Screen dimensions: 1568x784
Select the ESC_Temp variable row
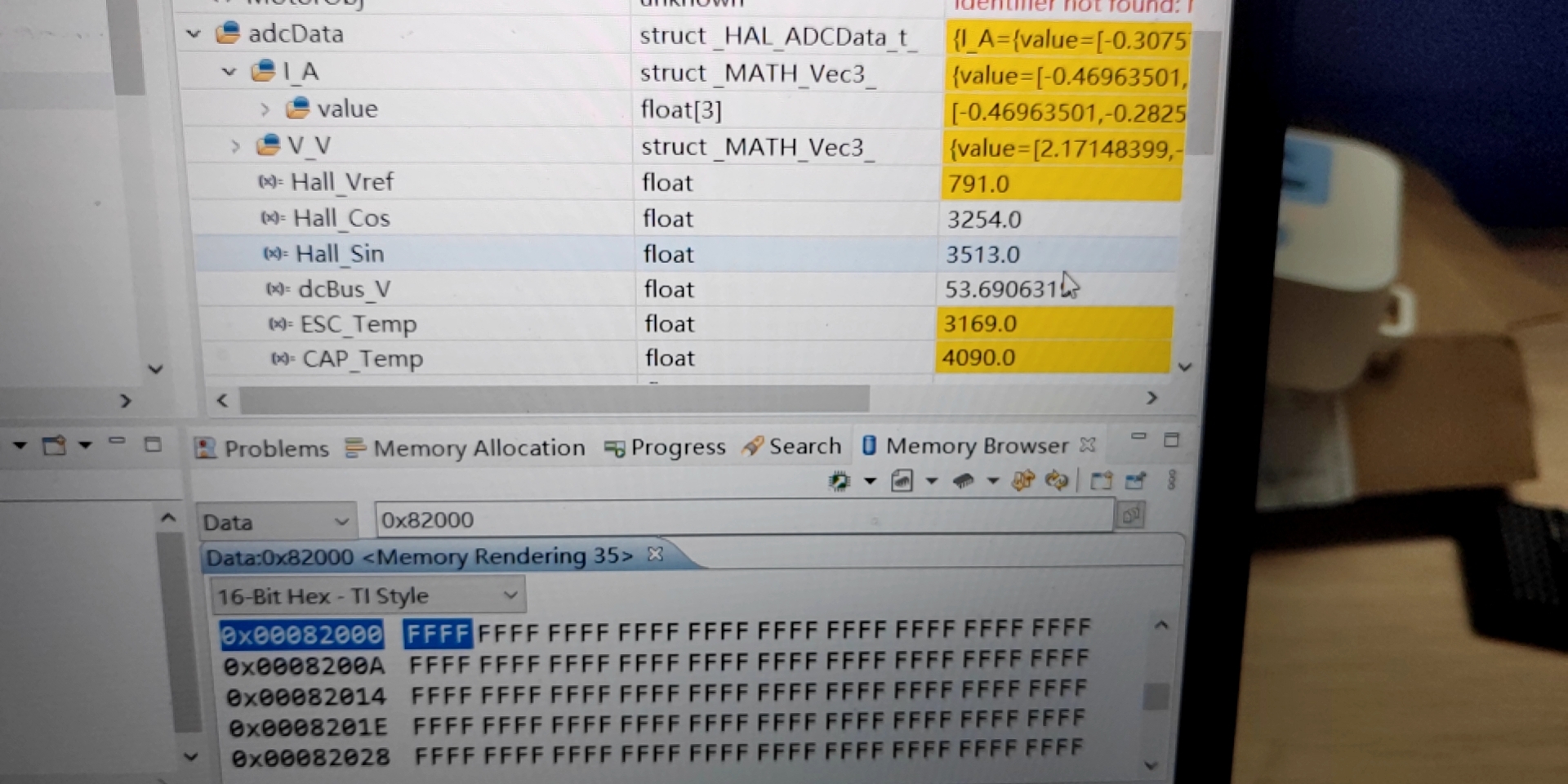[684, 324]
